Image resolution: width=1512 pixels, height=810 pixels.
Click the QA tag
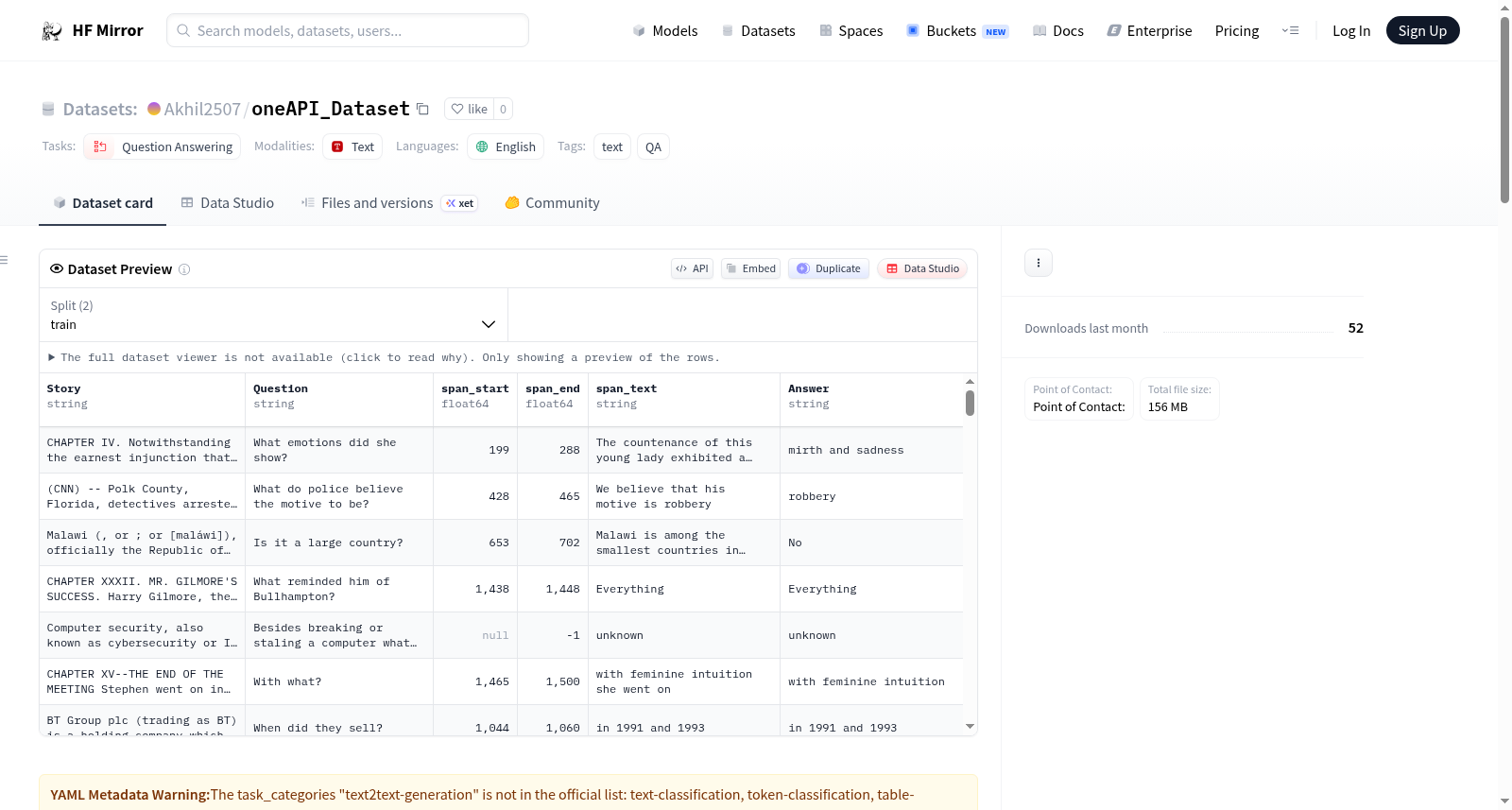coord(653,146)
